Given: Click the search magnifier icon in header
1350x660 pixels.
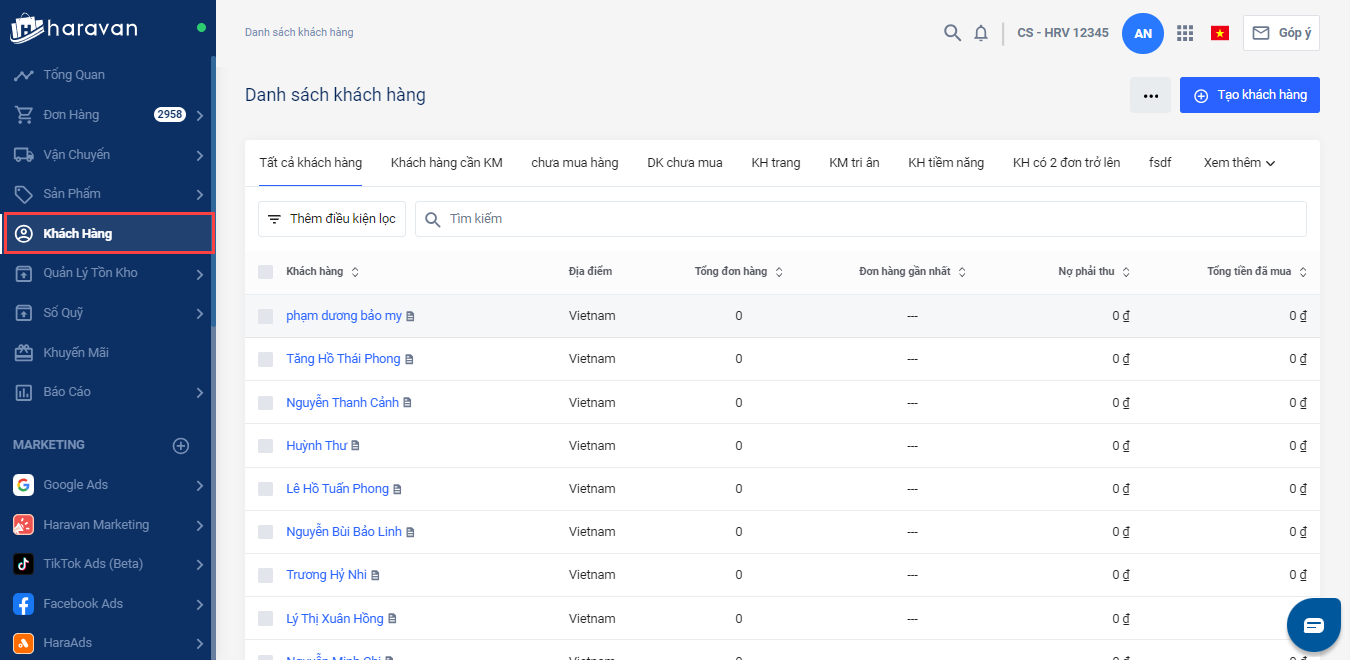Looking at the screenshot, I should pyautogui.click(x=952, y=33).
